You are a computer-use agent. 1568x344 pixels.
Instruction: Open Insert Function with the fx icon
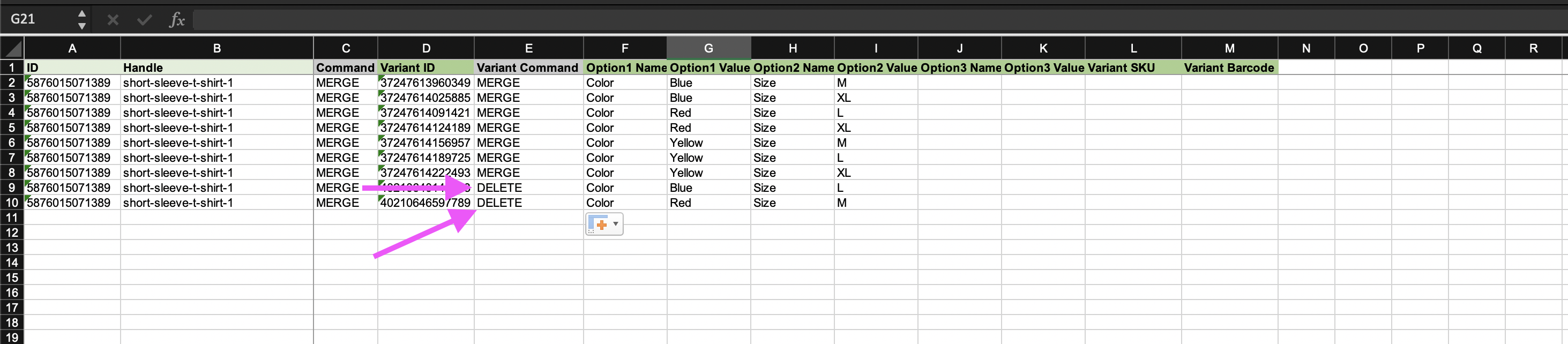(x=176, y=20)
